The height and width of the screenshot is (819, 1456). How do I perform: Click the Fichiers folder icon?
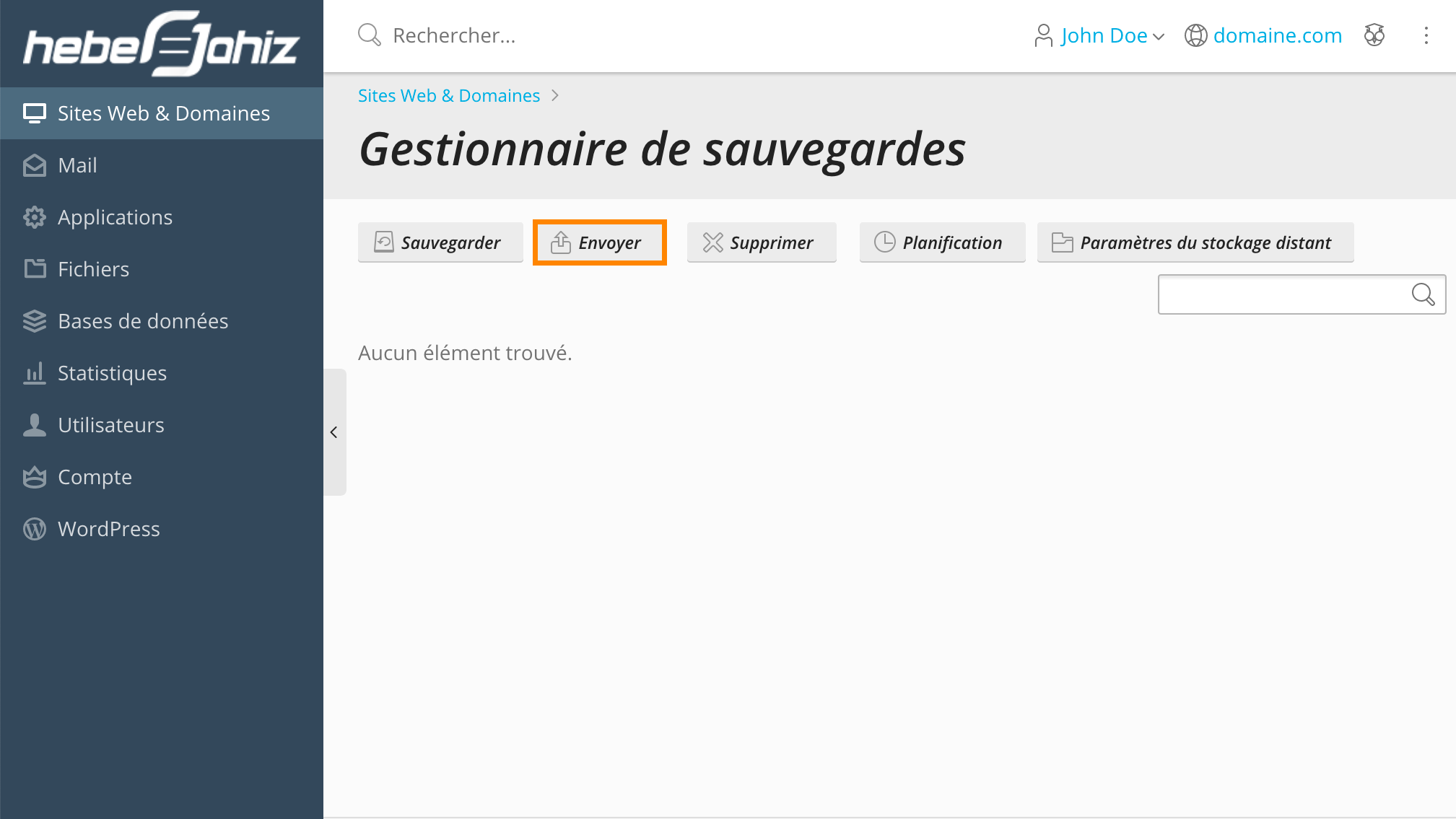[x=35, y=269]
